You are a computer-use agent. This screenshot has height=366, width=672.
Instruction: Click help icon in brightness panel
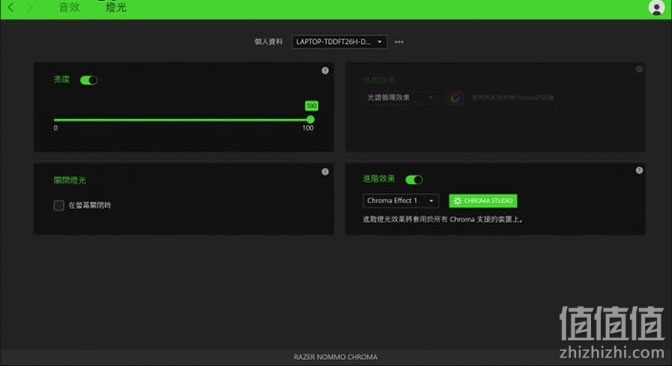pos(325,71)
